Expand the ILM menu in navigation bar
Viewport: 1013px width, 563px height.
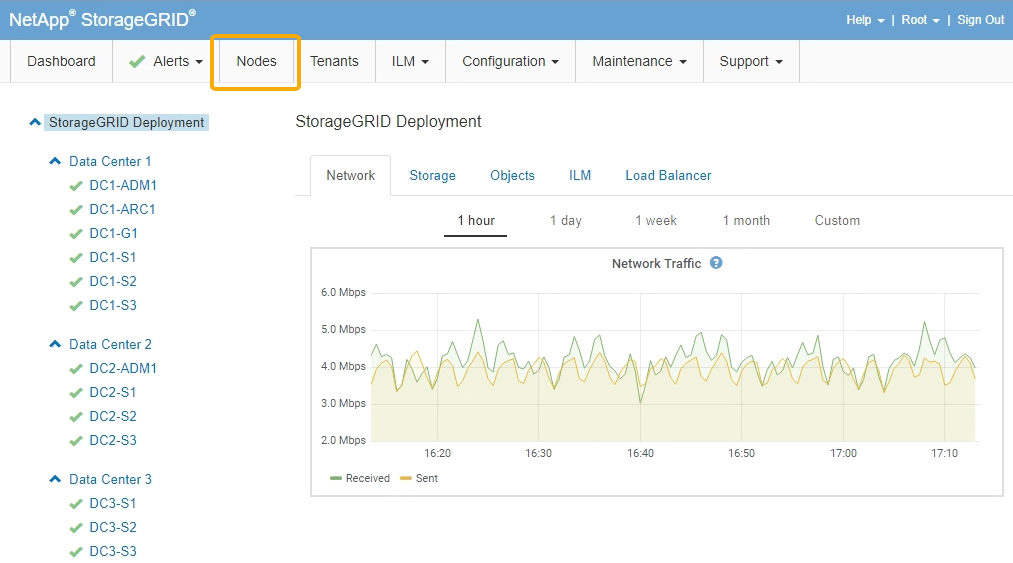410,61
